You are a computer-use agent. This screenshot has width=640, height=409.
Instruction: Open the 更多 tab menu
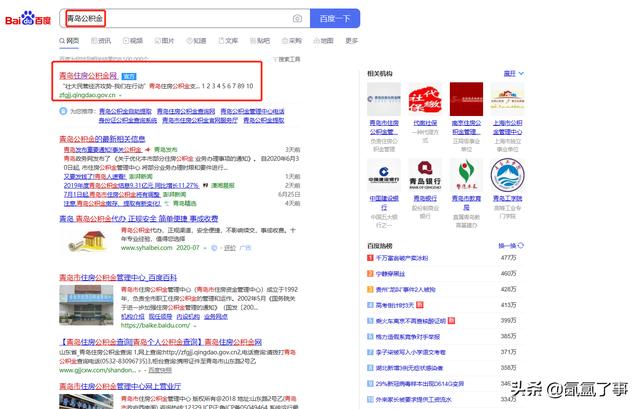[351, 41]
